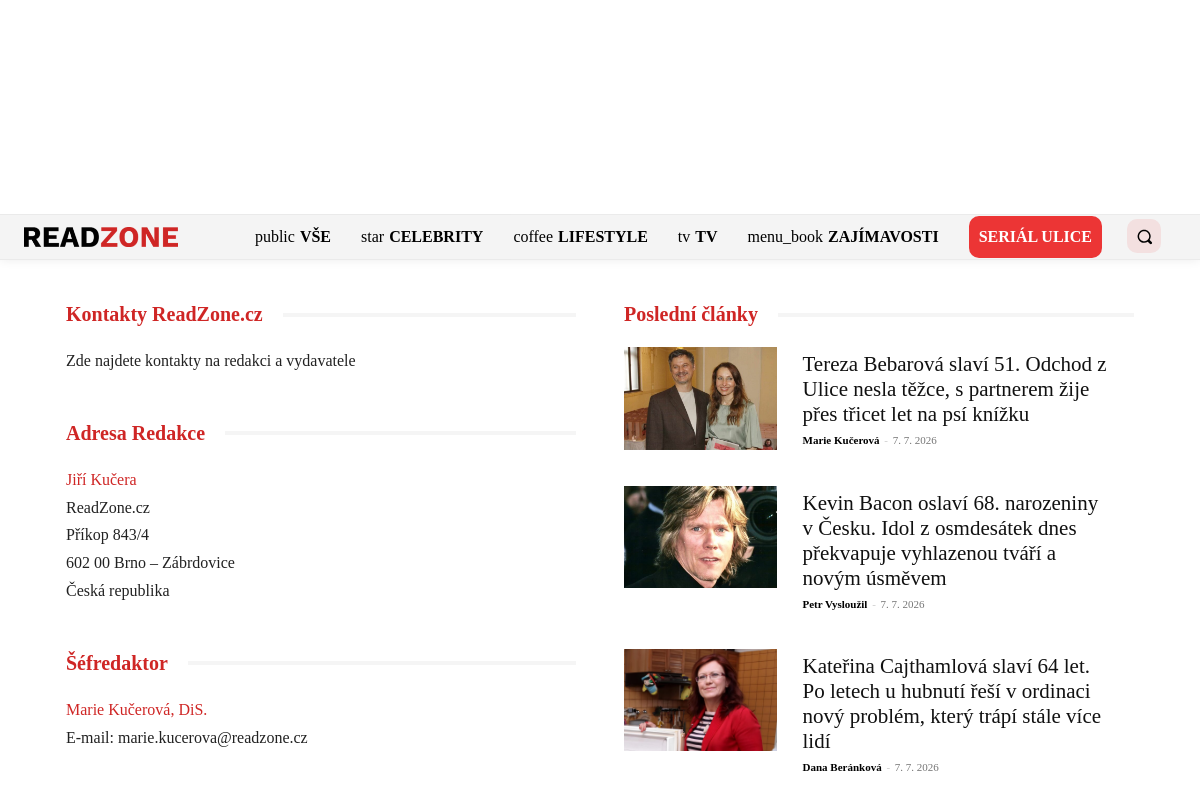This screenshot has width=1200, height=800.
Task: Select the email marie.kucerova@readzone.cz text
Action: point(212,738)
